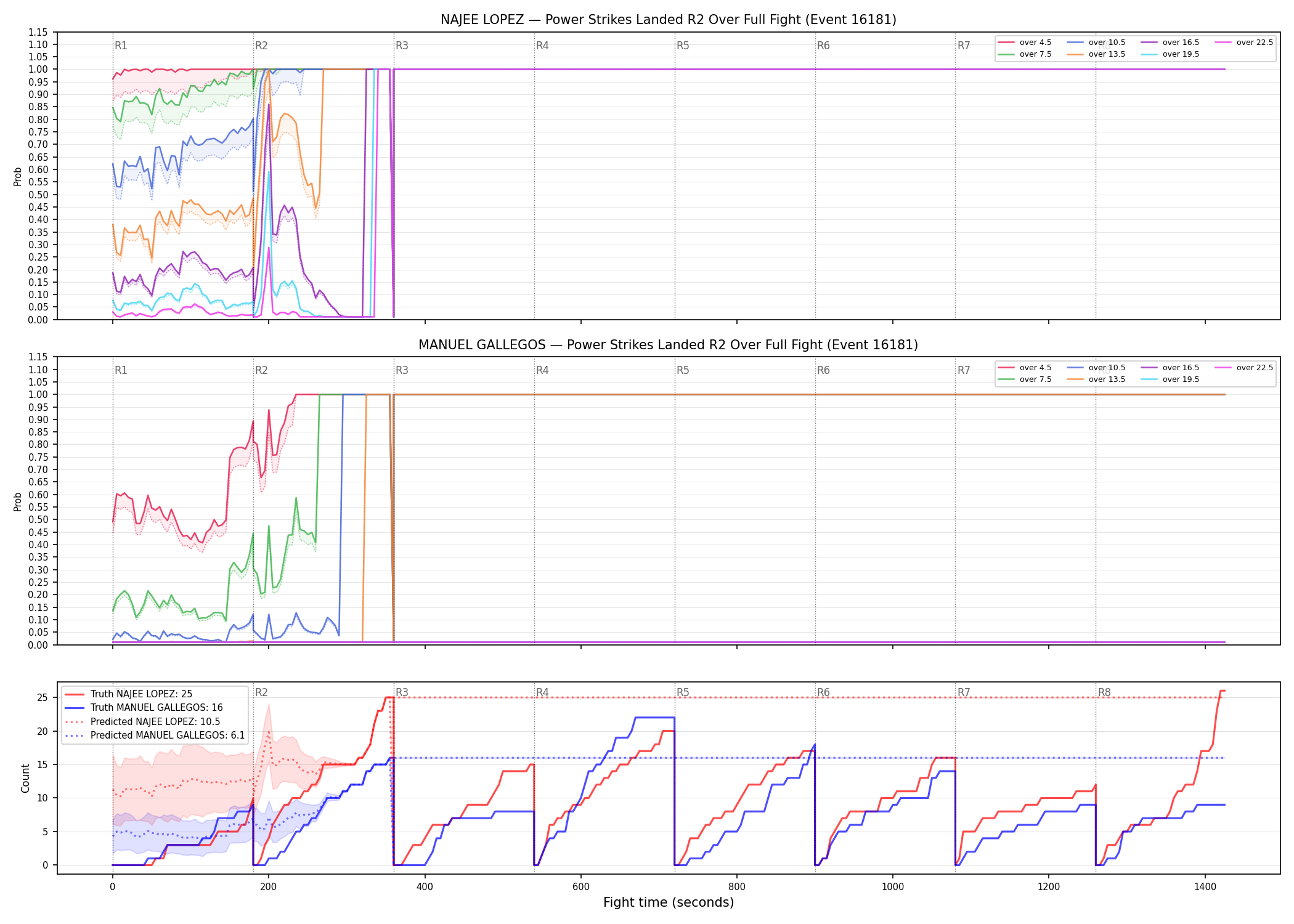Select R8 round marker in the Count chart
The image size is (1294, 924).
(x=1104, y=692)
